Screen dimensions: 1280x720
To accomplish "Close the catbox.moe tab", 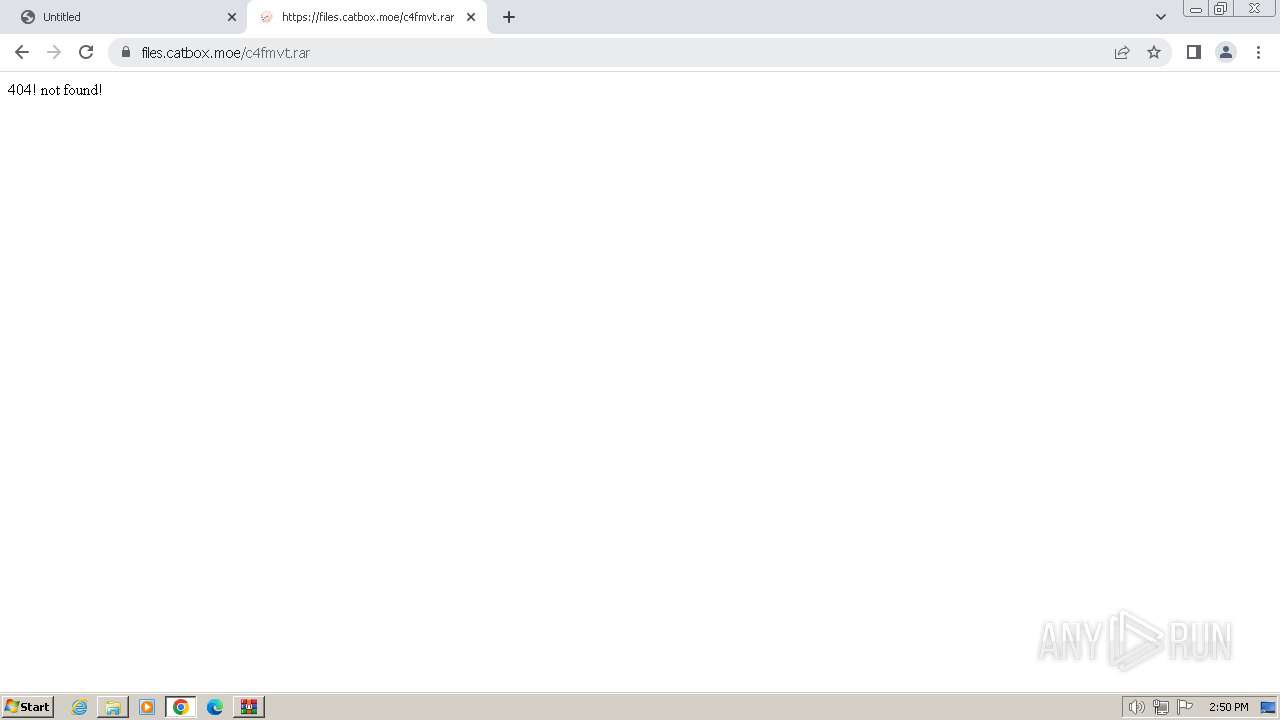I will pos(471,17).
